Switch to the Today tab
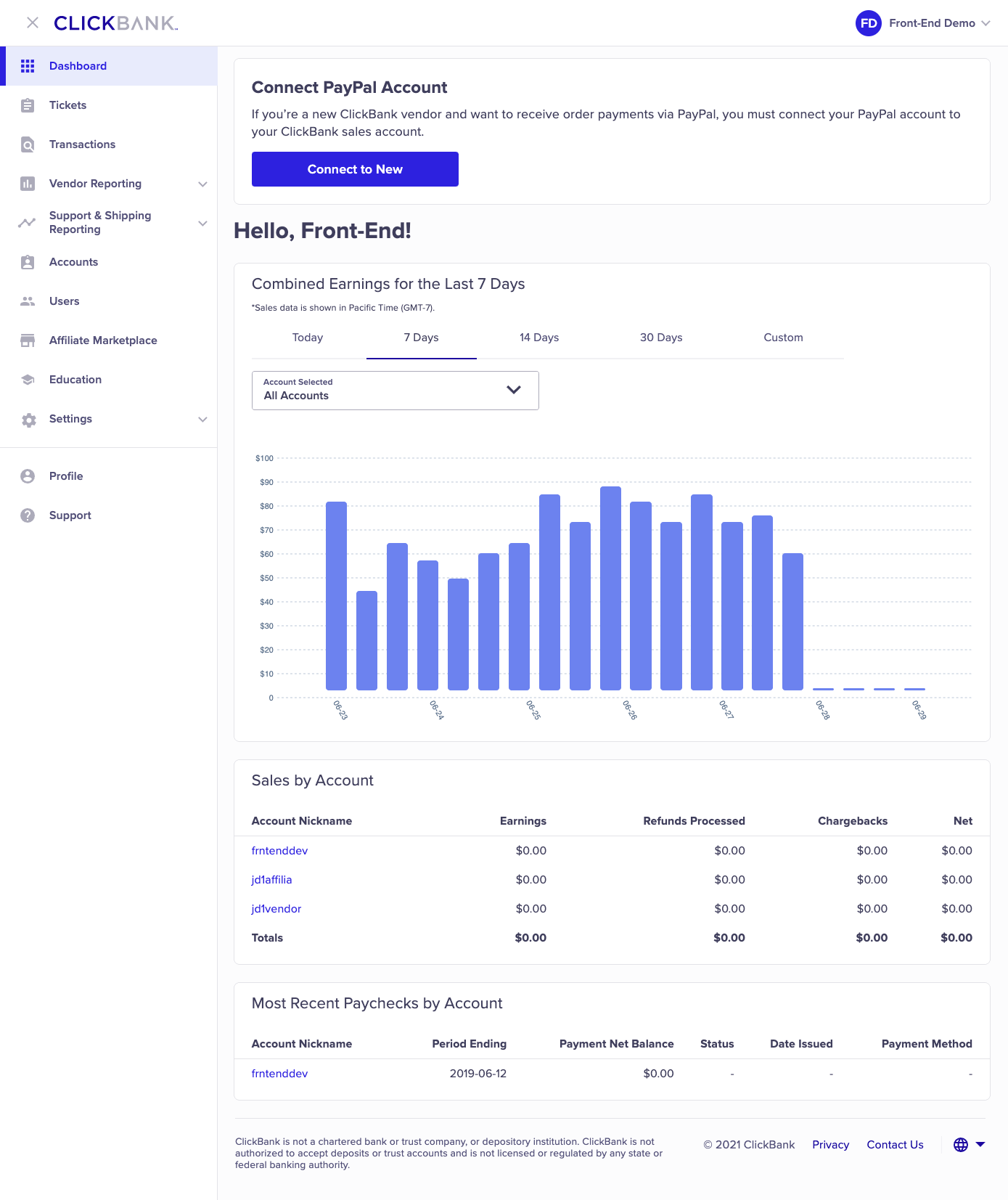 pyautogui.click(x=308, y=338)
